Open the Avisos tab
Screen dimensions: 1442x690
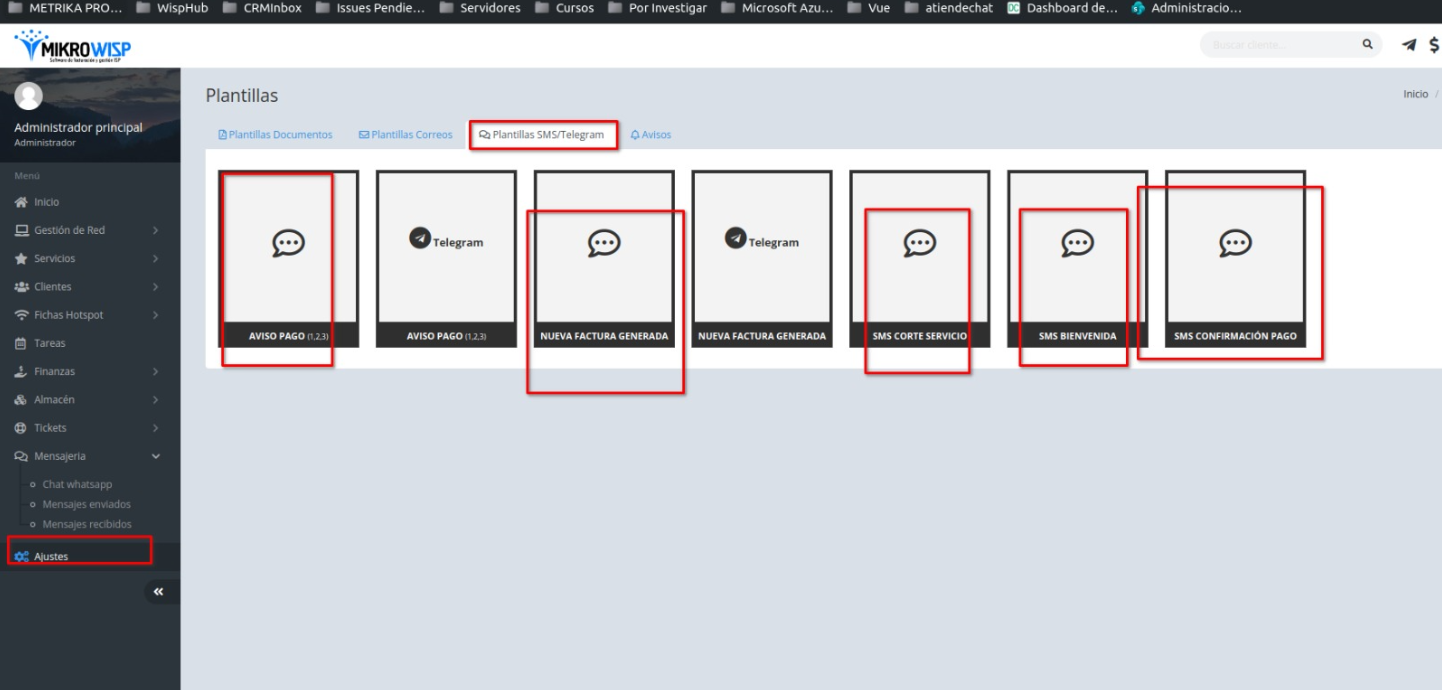click(x=651, y=135)
